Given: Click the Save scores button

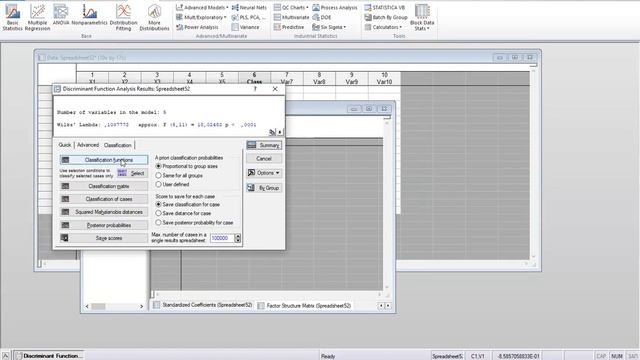Looking at the screenshot, I should pyautogui.click(x=104, y=238).
